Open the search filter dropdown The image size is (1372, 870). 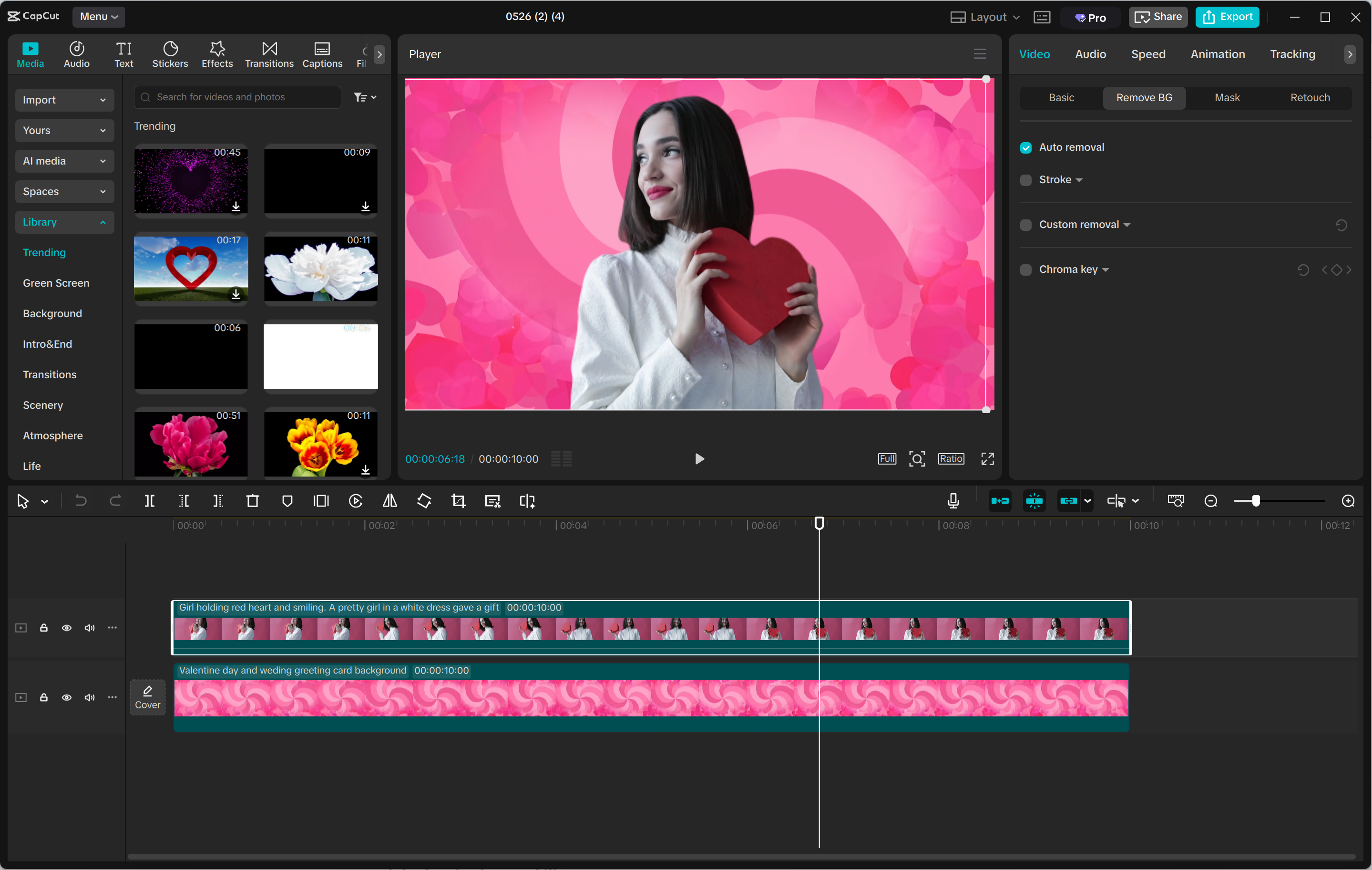coord(365,97)
